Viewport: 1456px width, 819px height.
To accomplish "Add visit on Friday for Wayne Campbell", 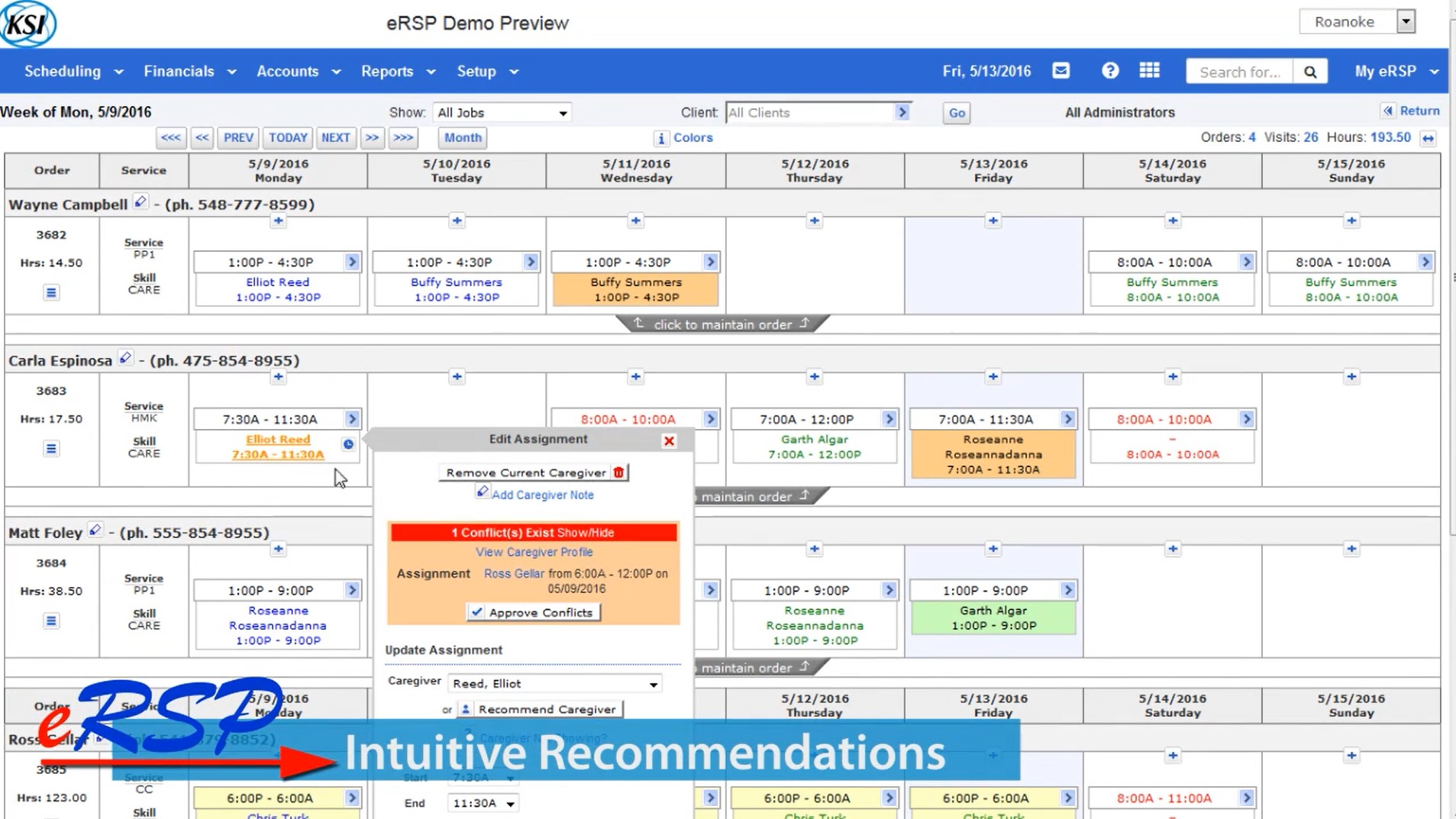I will (993, 221).
